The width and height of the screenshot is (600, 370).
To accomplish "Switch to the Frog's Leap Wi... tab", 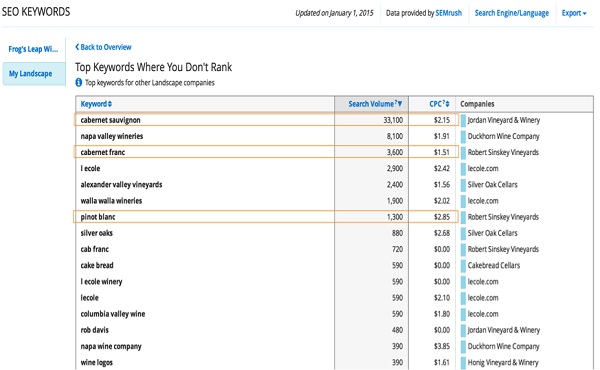I will (x=33, y=49).
